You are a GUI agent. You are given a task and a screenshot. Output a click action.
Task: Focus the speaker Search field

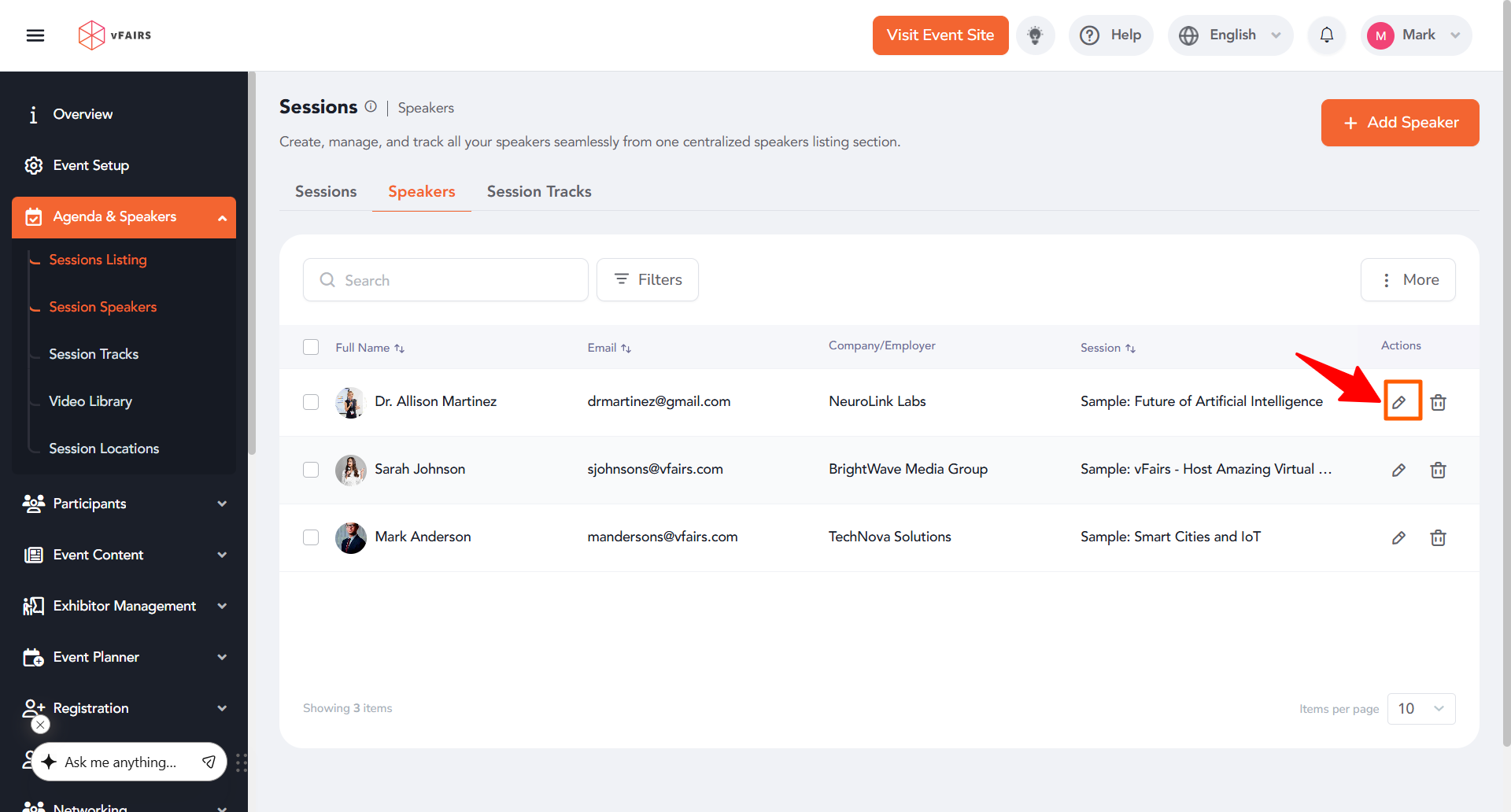tap(456, 280)
